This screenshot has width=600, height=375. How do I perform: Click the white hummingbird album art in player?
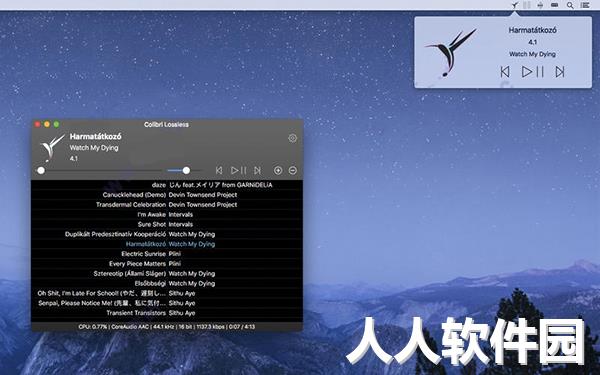coord(51,147)
